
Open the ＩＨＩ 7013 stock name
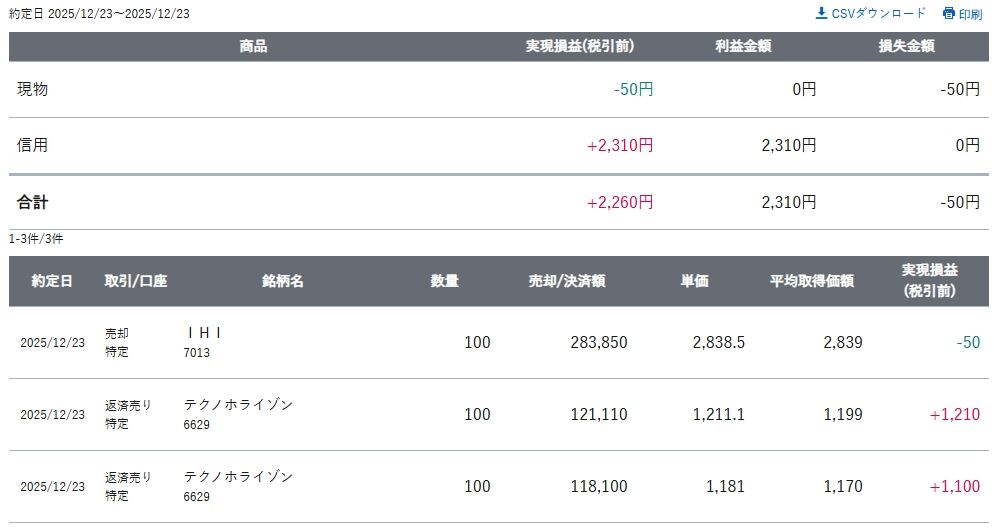coord(203,333)
